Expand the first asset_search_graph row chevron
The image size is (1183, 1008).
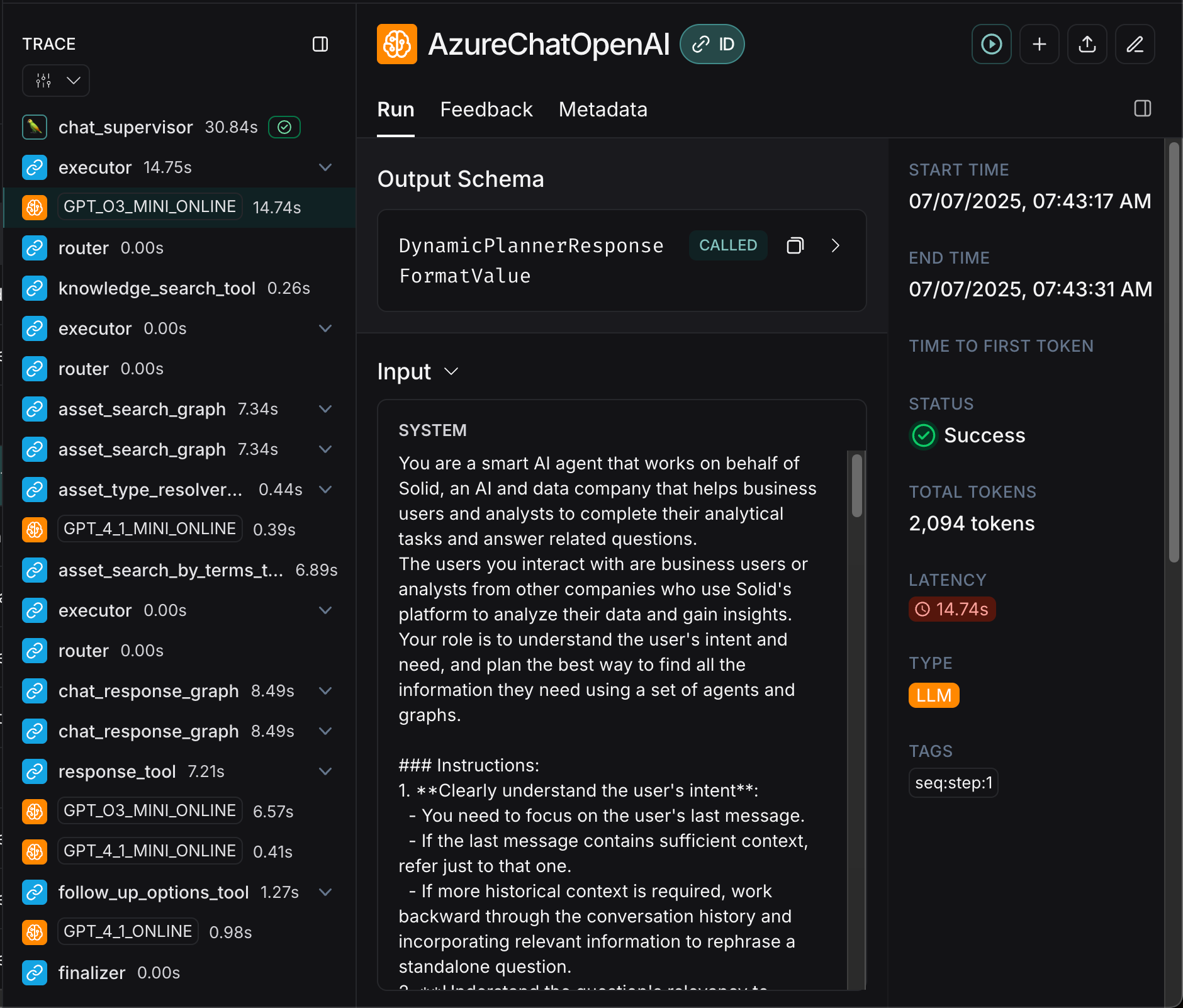[x=325, y=409]
